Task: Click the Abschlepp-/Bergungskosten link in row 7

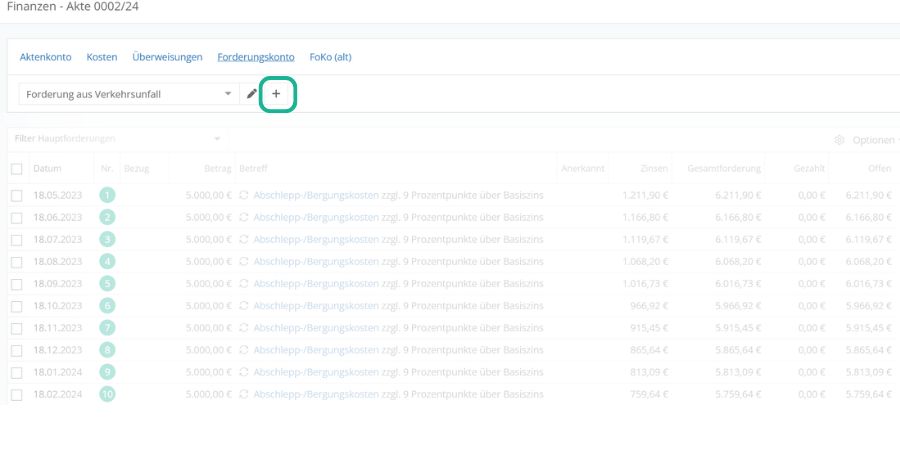Action: click(x=315, y=328)
